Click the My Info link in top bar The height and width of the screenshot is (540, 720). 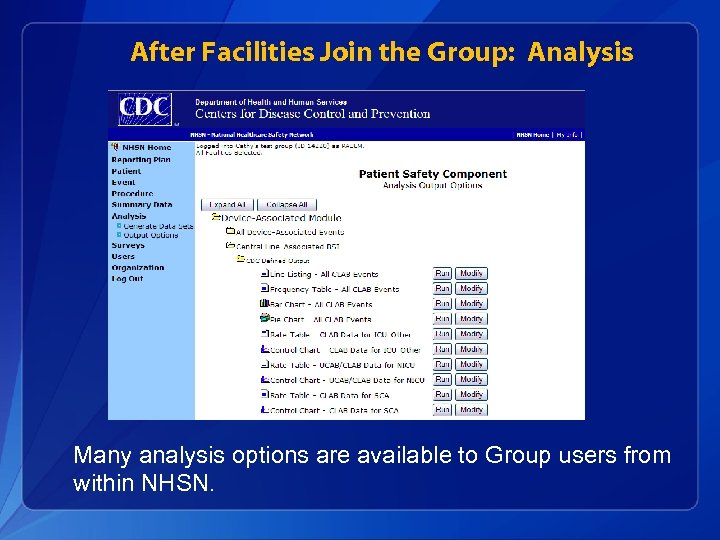coord(568,135)
